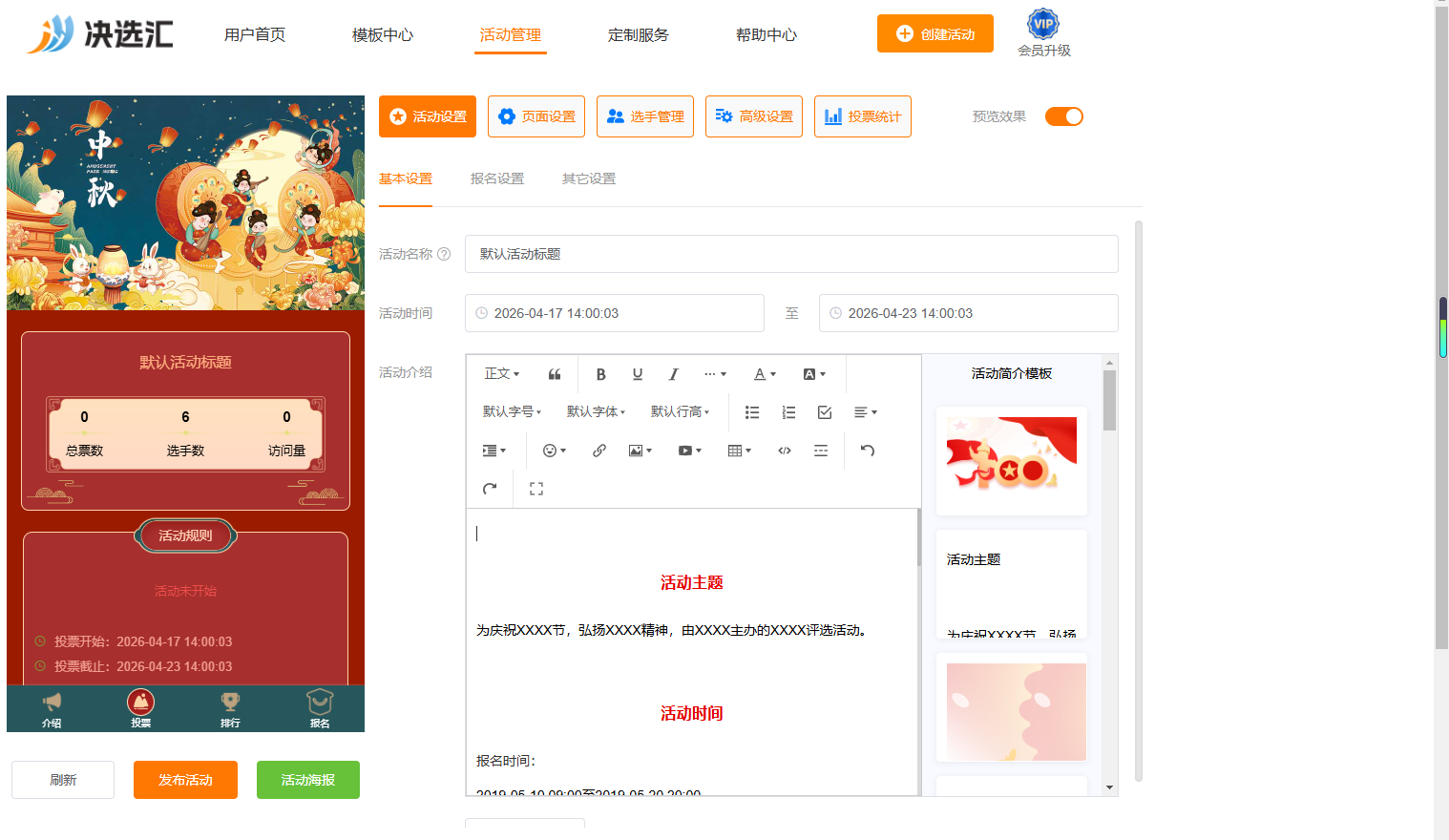Switch to the 基本设置 tab

coord(406,178)
